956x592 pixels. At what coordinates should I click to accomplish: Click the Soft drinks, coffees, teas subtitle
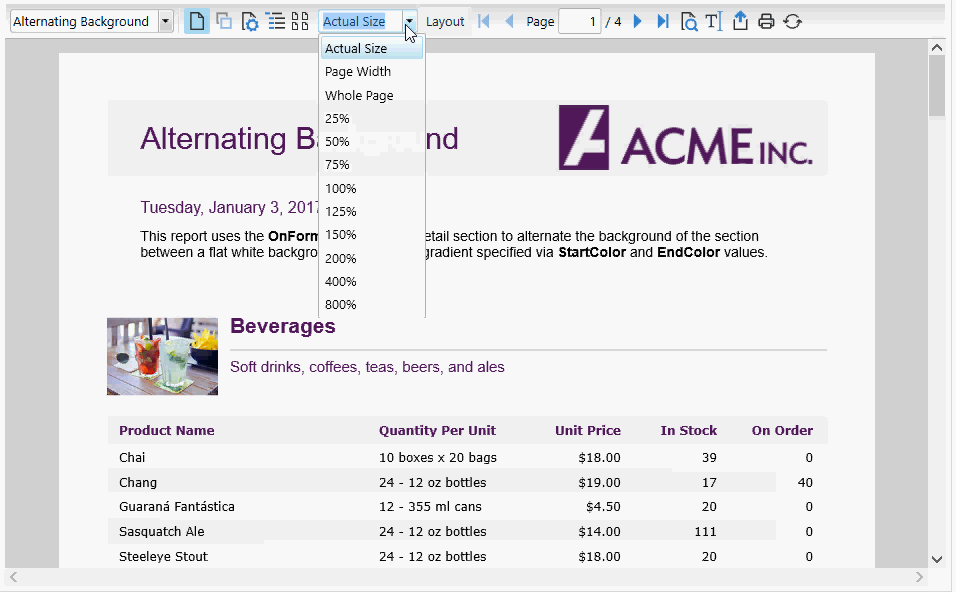click(367, 367)
